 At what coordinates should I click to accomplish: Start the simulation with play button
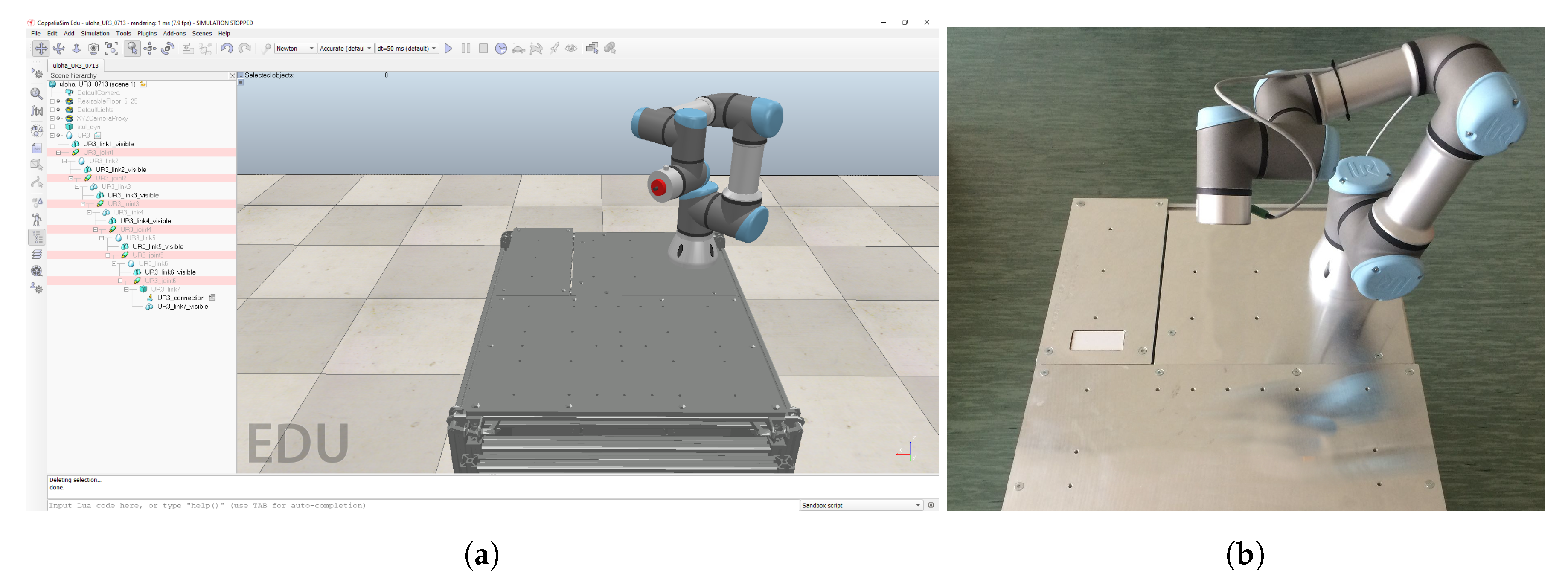(448, 49)
